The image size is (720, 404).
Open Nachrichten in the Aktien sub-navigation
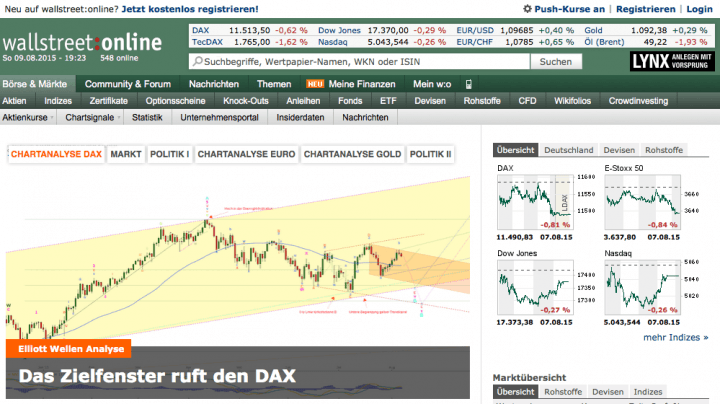365,118
